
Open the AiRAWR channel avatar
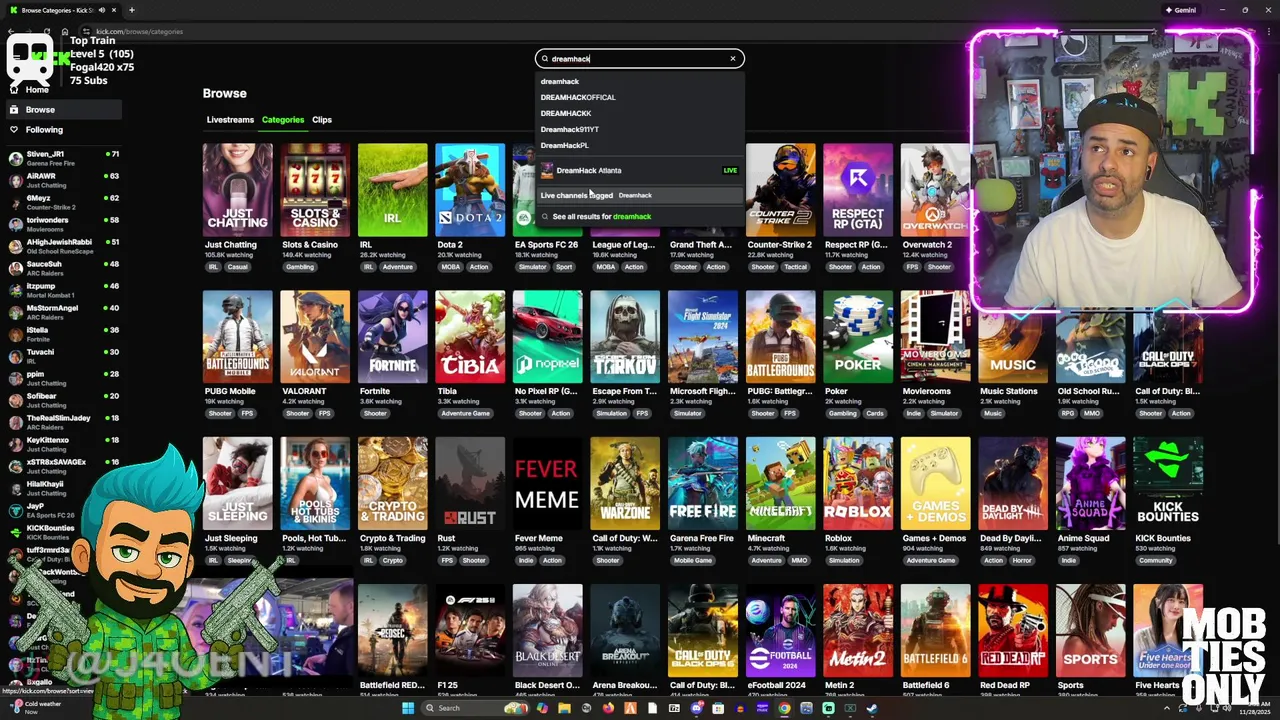click(15, 180)
